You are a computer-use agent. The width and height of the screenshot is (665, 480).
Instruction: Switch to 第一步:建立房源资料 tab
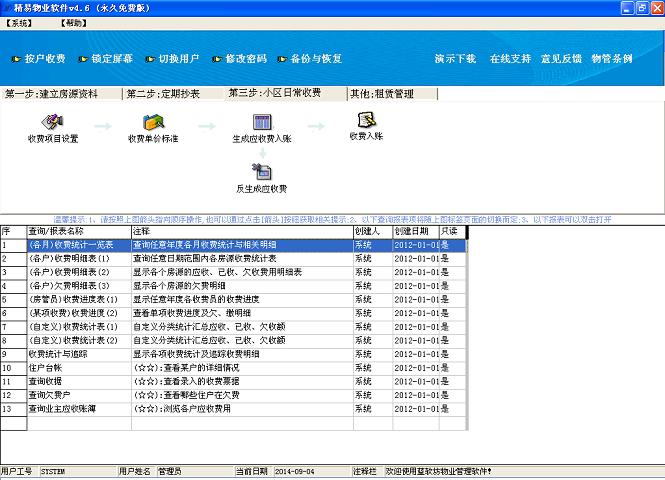pyautogui.click(x=61, y=94)
